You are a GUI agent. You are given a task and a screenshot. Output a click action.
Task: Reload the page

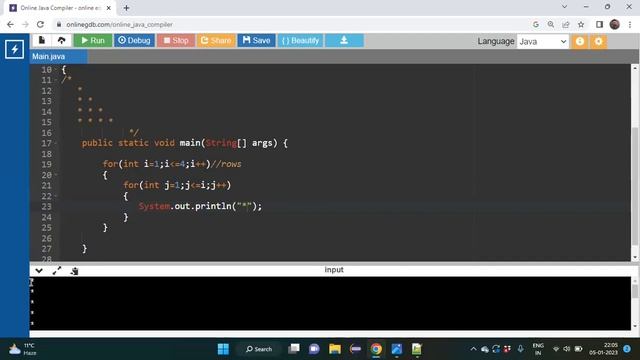point(40,24)
